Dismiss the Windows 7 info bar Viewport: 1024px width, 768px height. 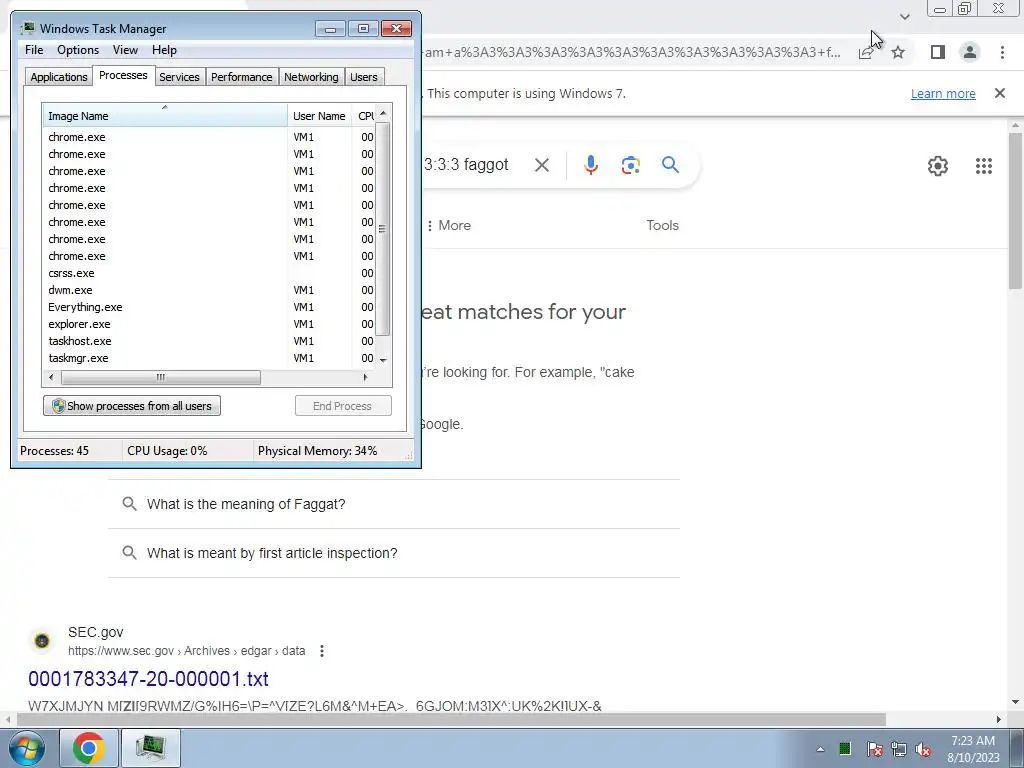pos(999,93)
